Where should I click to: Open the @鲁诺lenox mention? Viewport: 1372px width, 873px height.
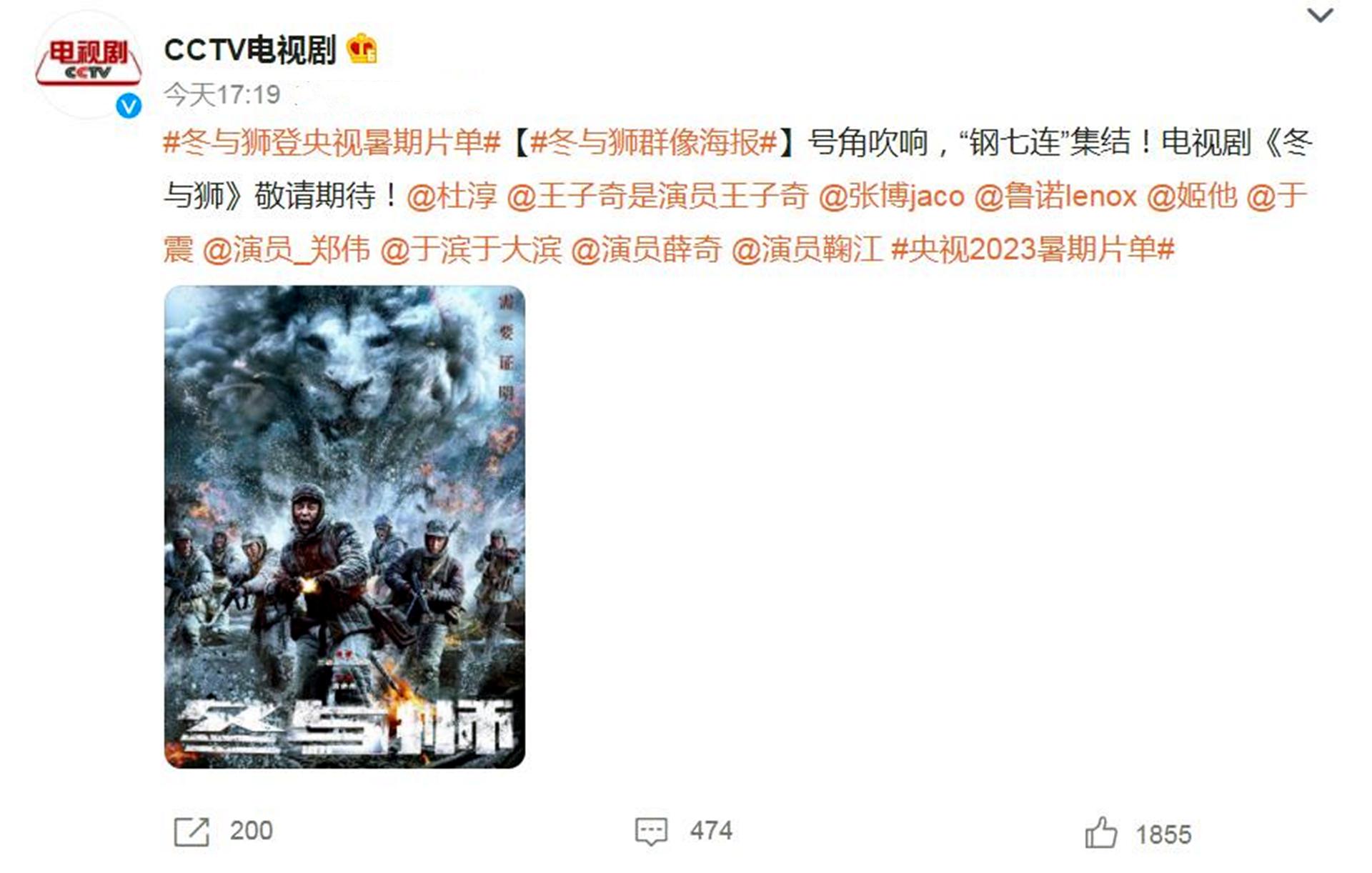click(1055, 196)
